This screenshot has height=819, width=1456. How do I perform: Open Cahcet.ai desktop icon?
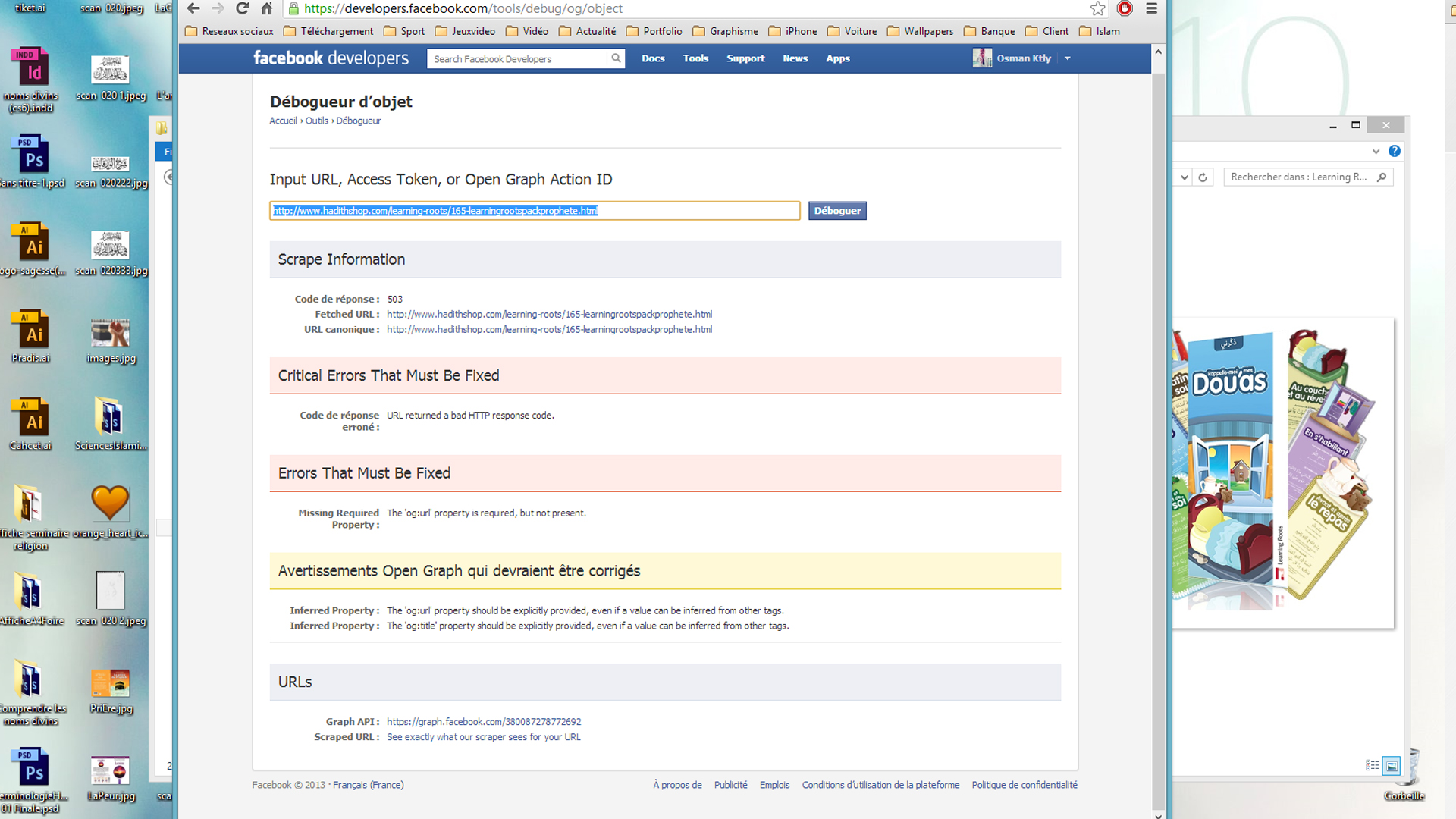30,423
